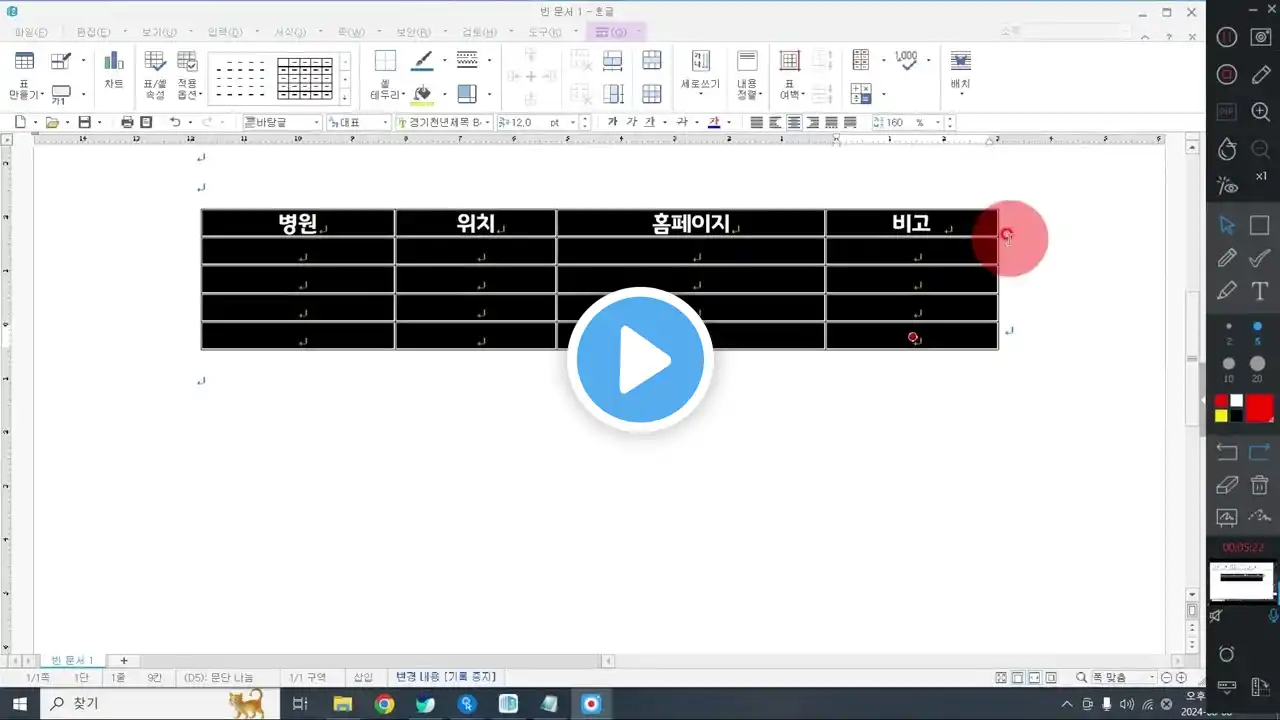Open the 바탕글 paragraph style dropdown
This screenshot has width=1280, height=720.
[281, 122]
